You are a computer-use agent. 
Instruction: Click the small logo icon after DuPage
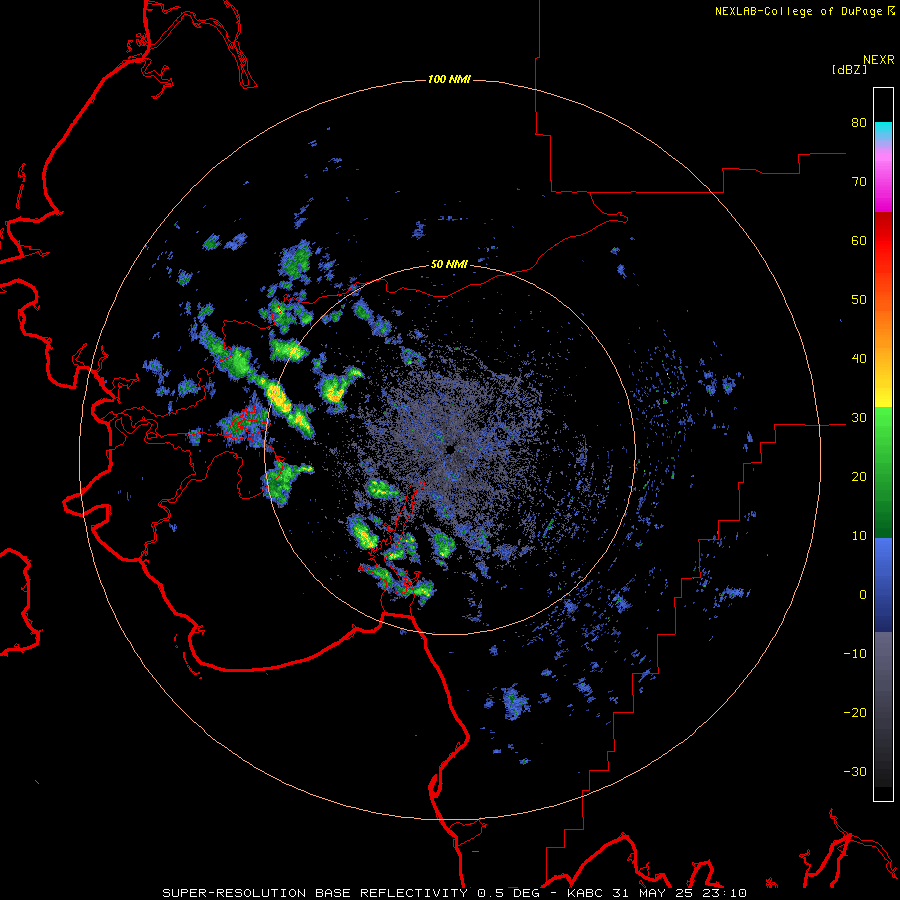891,10
